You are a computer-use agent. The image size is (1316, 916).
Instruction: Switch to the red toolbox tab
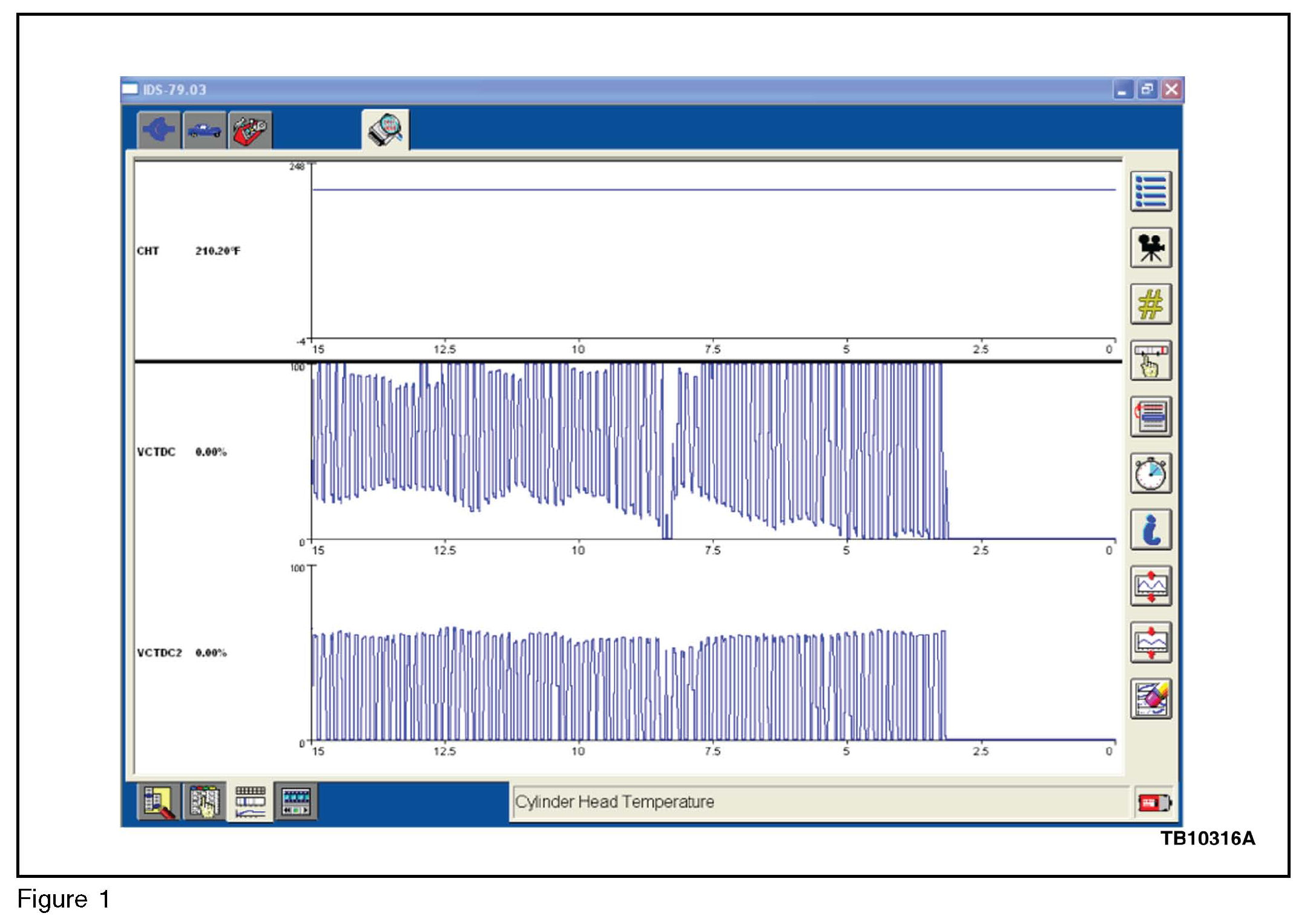[250, 130]
